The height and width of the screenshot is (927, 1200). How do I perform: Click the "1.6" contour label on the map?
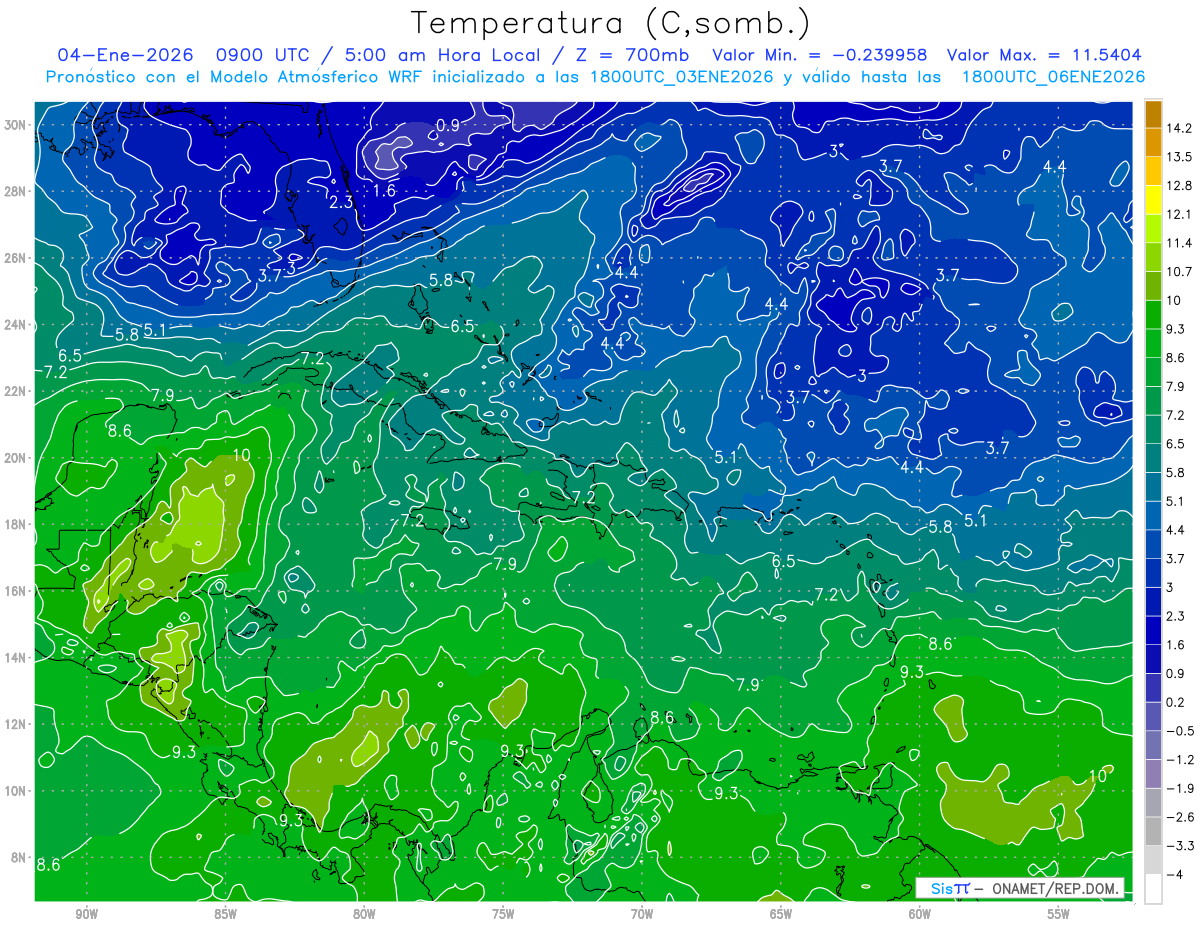coord(385,190)
